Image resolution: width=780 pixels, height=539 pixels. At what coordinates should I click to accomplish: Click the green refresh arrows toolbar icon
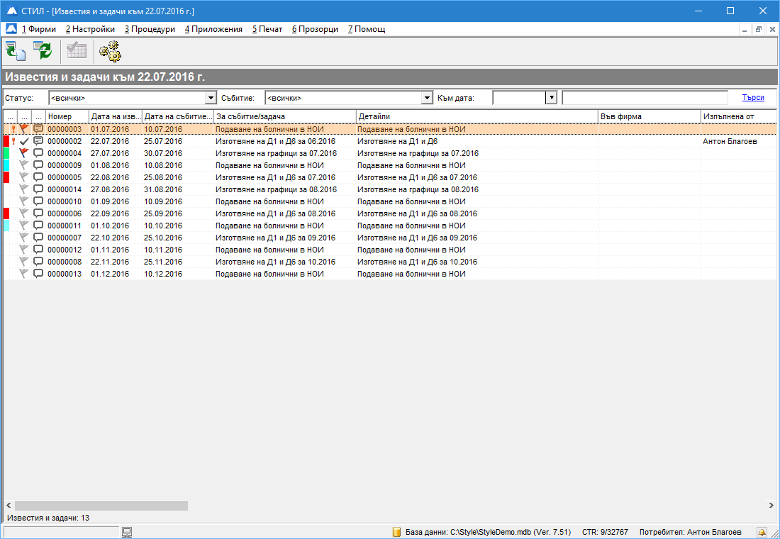[x=42, y=51]
